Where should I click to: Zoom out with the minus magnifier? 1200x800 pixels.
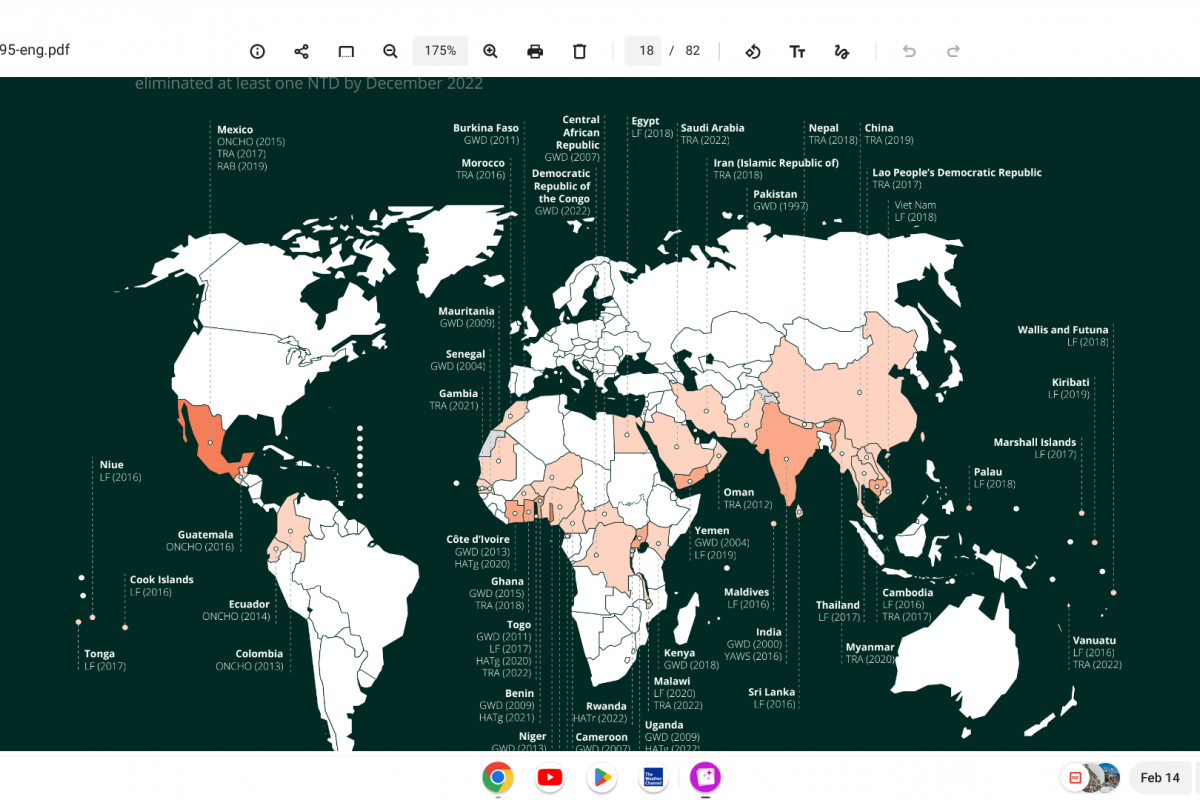point(390,51)
